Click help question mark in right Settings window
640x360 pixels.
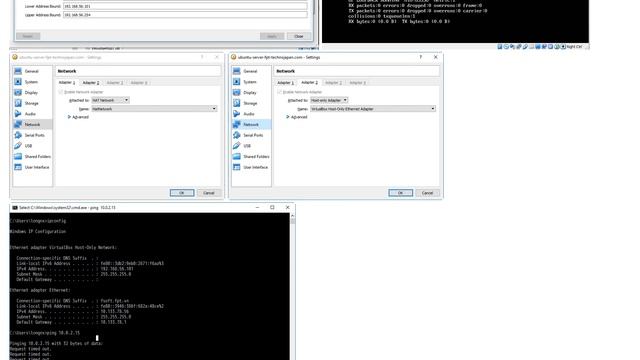(420, 57)
